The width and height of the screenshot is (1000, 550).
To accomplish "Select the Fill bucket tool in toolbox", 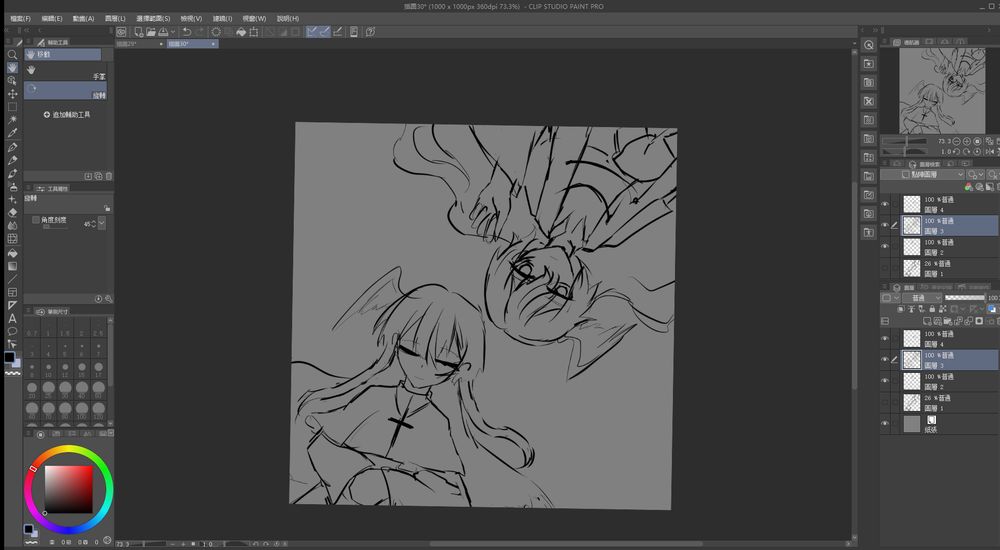I will coord(12,253).
